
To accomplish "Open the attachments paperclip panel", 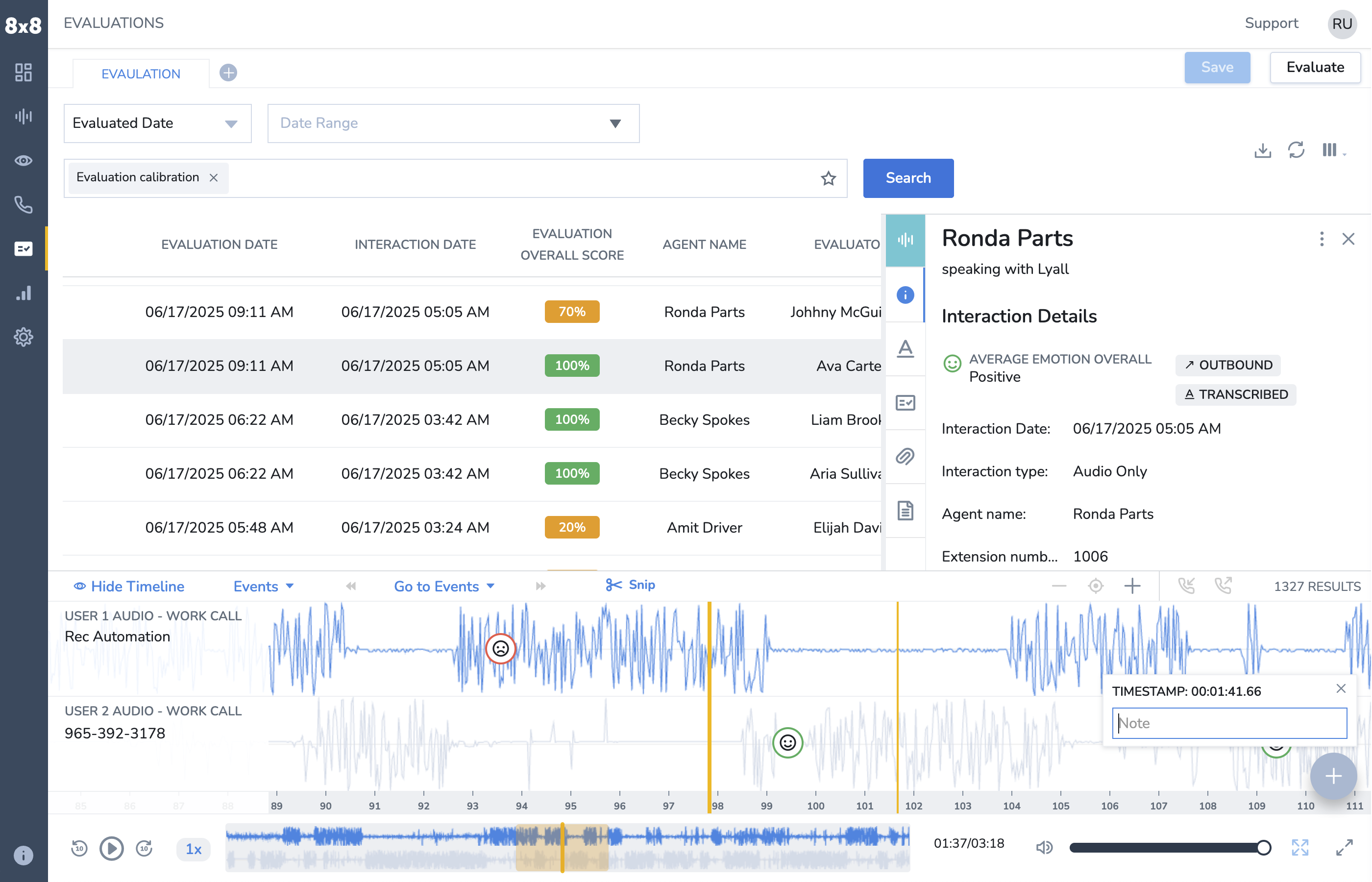I will [905, 457].
